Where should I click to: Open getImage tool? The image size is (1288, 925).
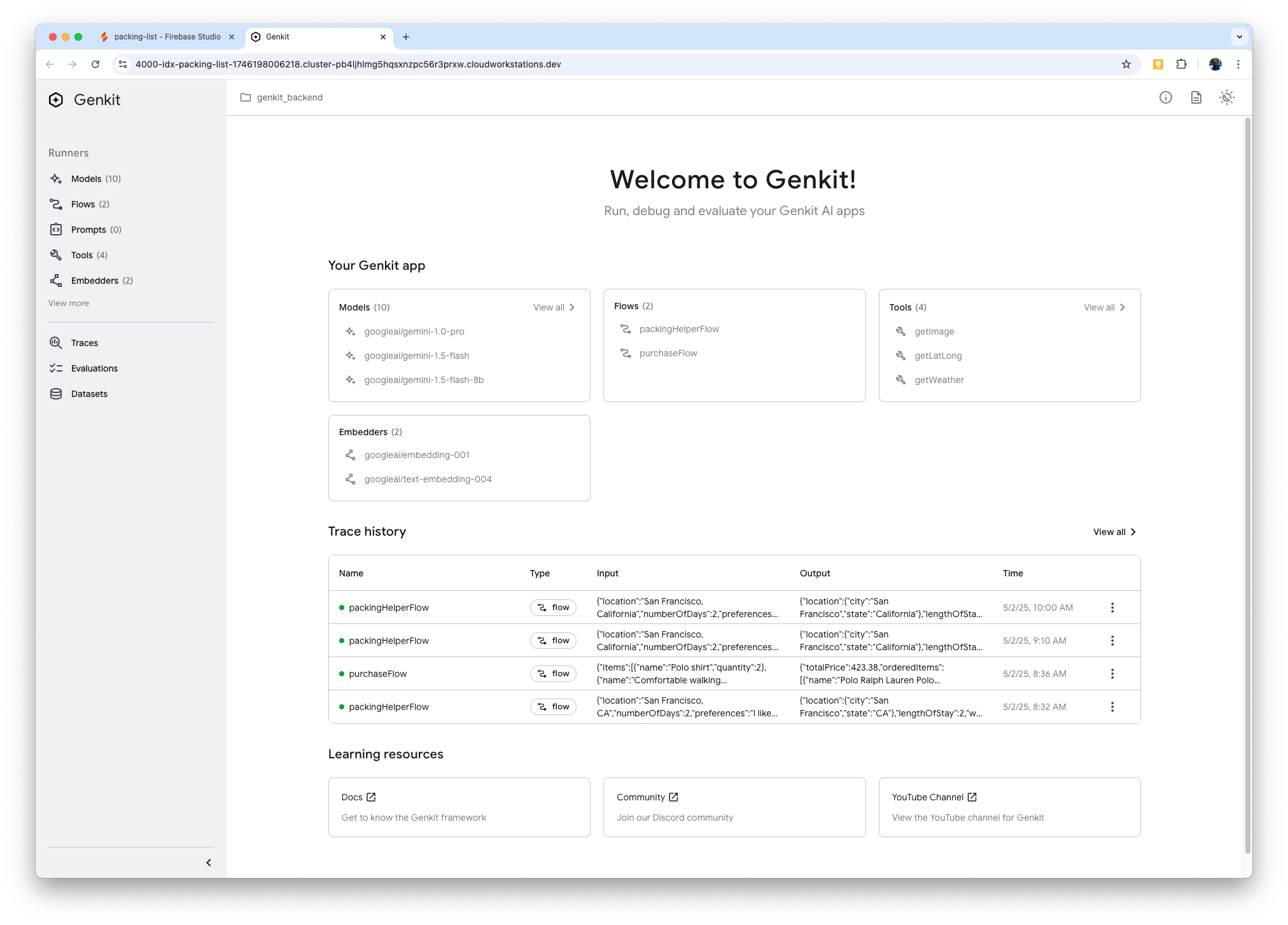[934, 331]
